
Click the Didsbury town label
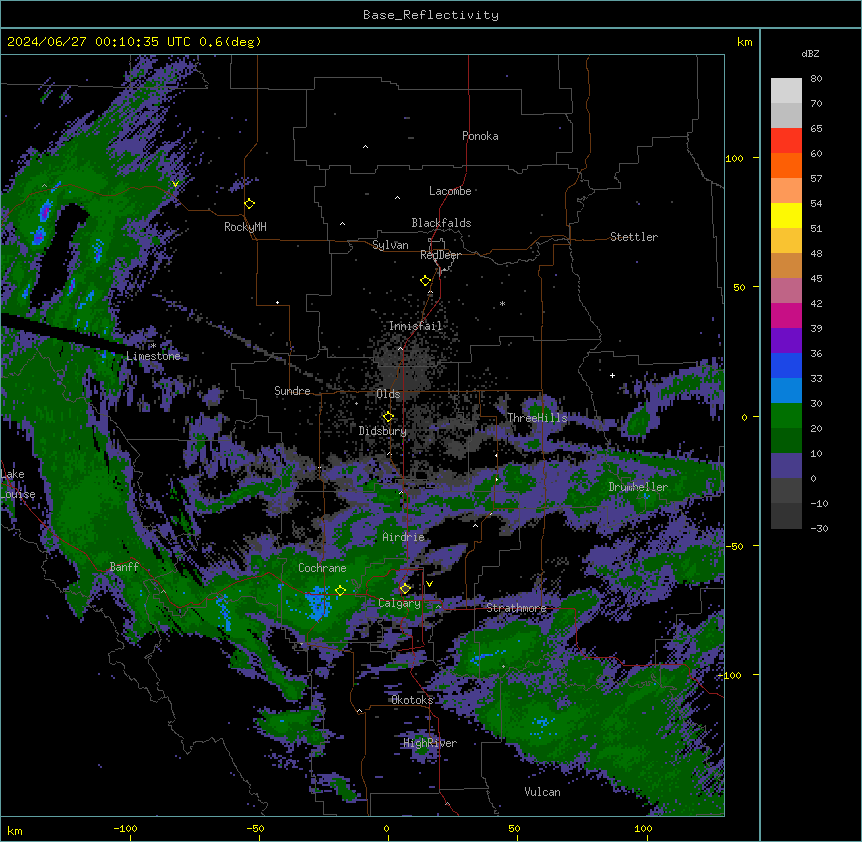click(383, 431)
